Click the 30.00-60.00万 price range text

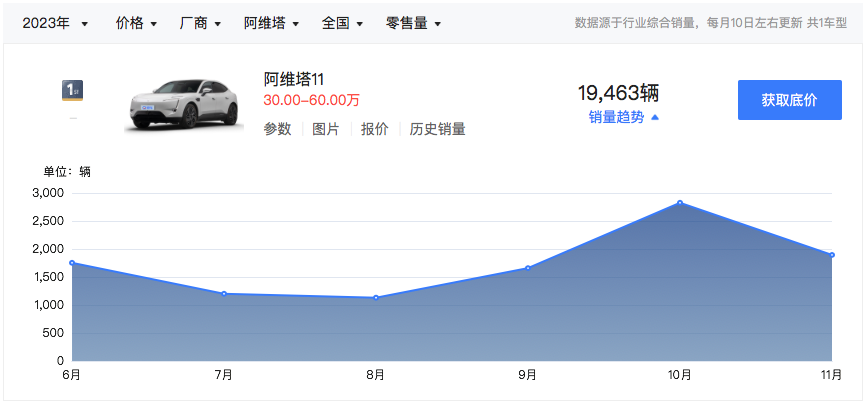point(311,100)
